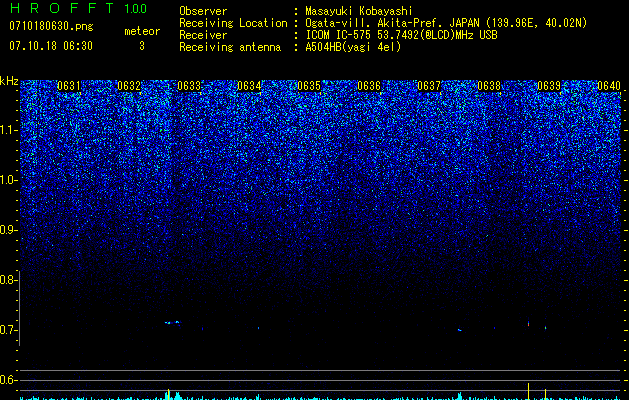Click the 0632 time marker

tap(129, 86)
